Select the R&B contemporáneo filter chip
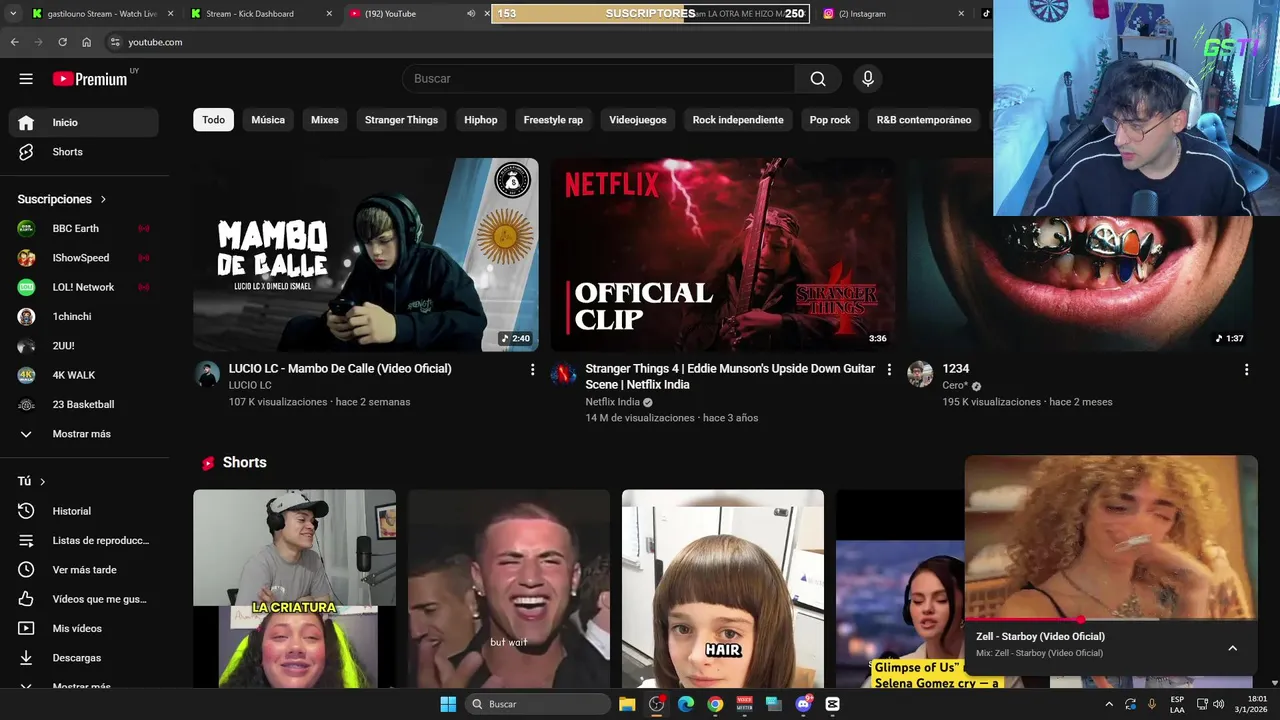The image size is (1280, 720). pyautogui.click(x=924, y=120)
